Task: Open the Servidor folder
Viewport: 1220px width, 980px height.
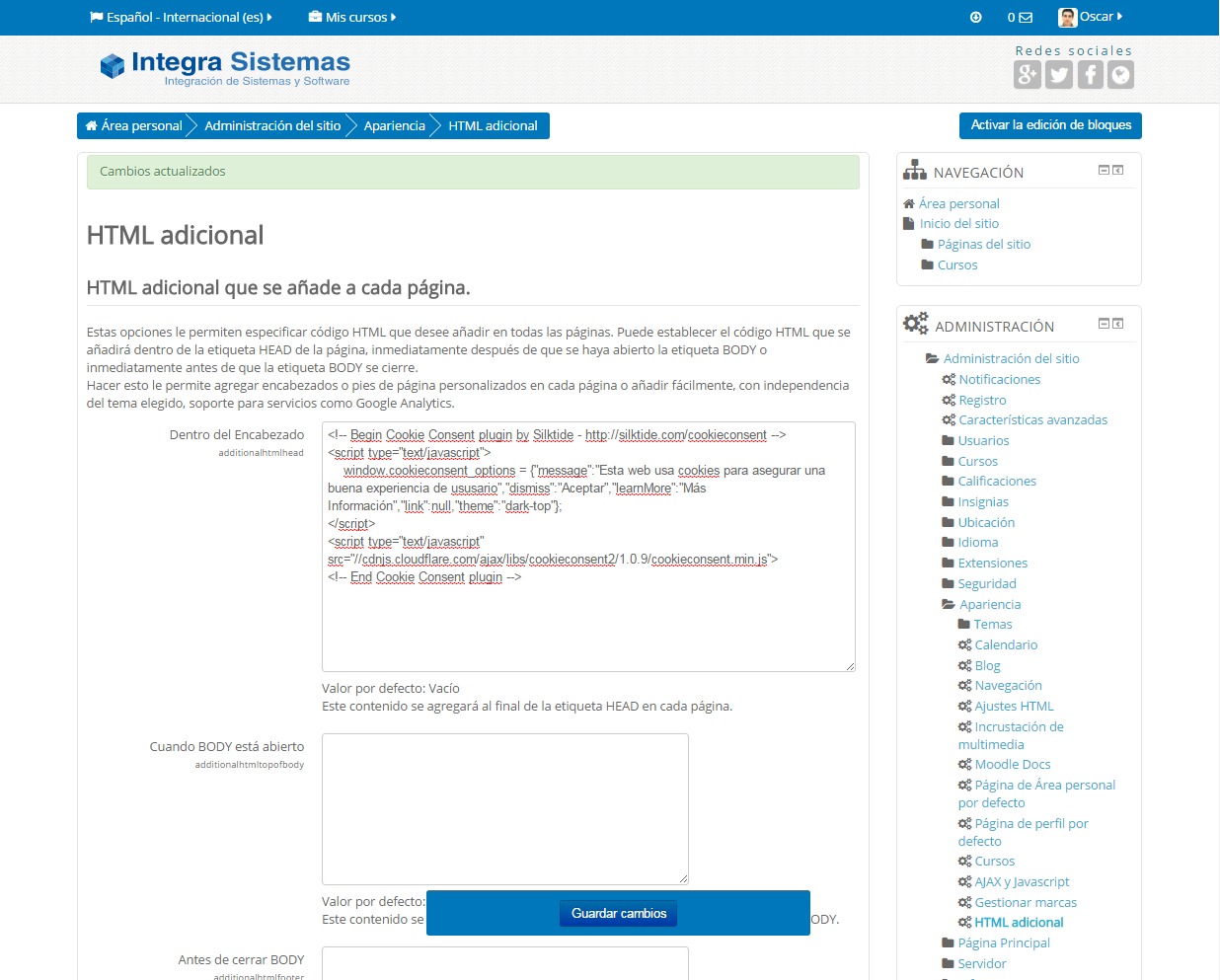Action: [x=981, y=963]
